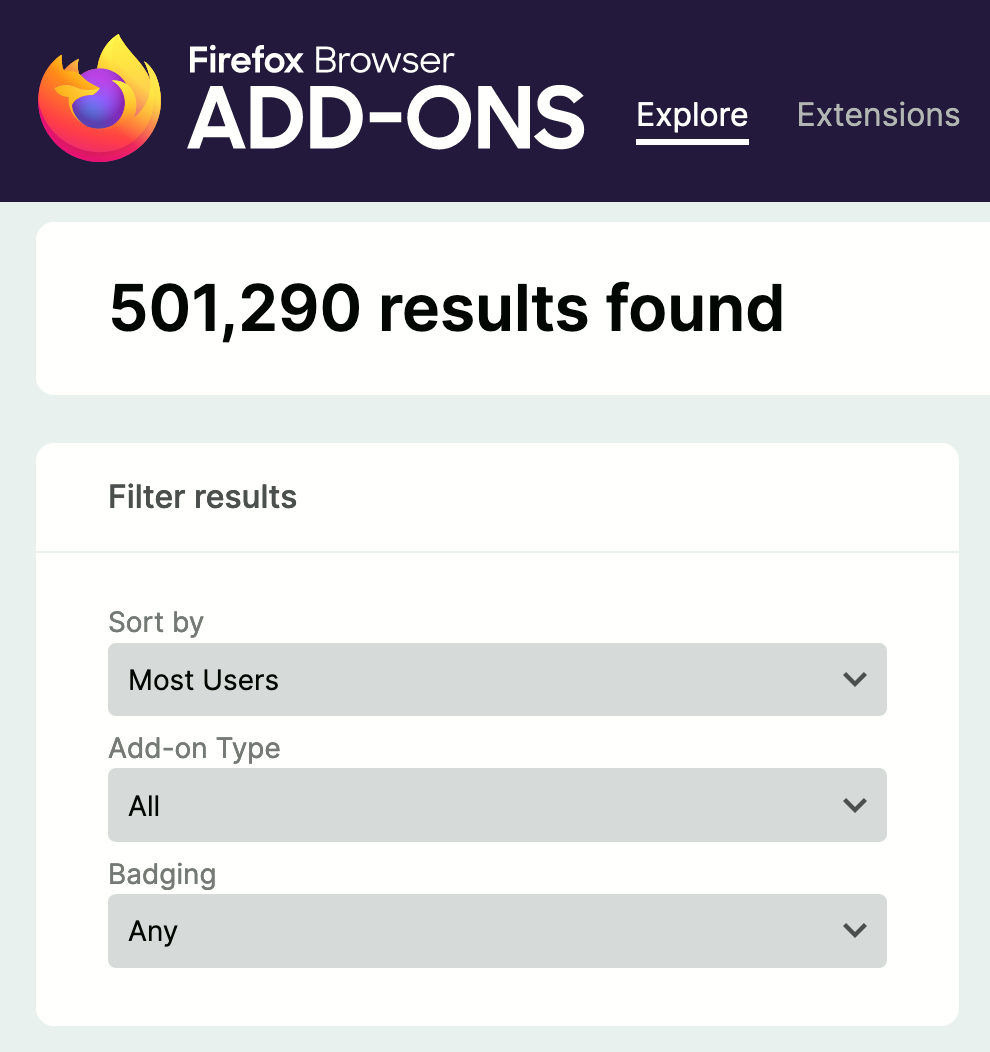Screen dimensions: 990x1052
Task: Select the "All" add-on type value
Action: click(x=145, y=806)
